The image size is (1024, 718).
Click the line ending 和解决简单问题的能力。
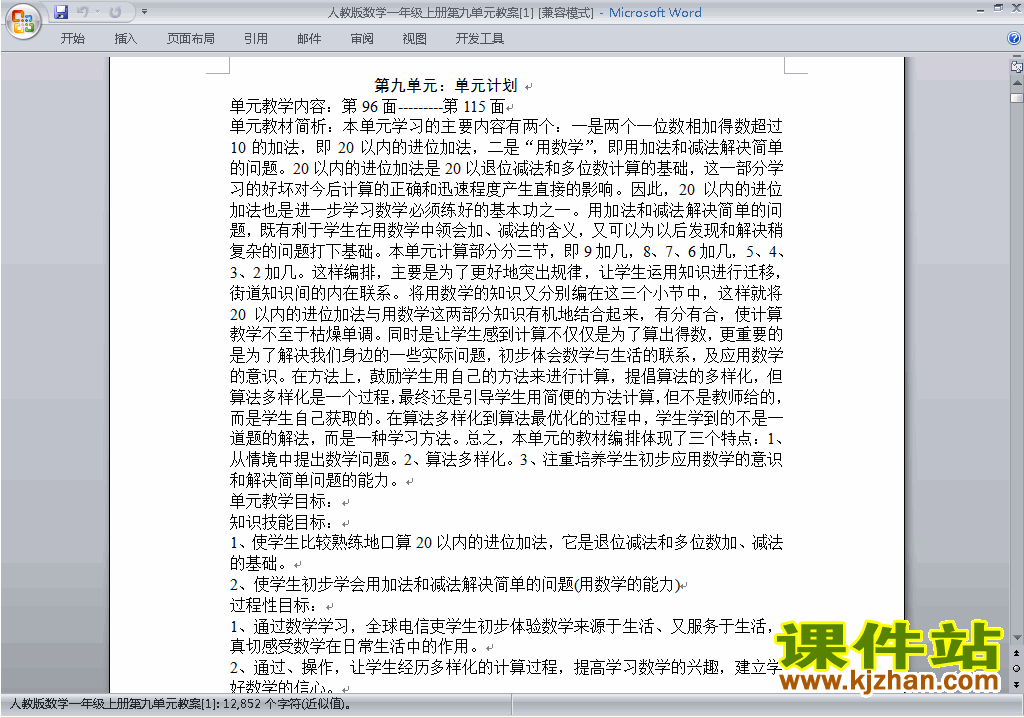click(x=314, y=481)
